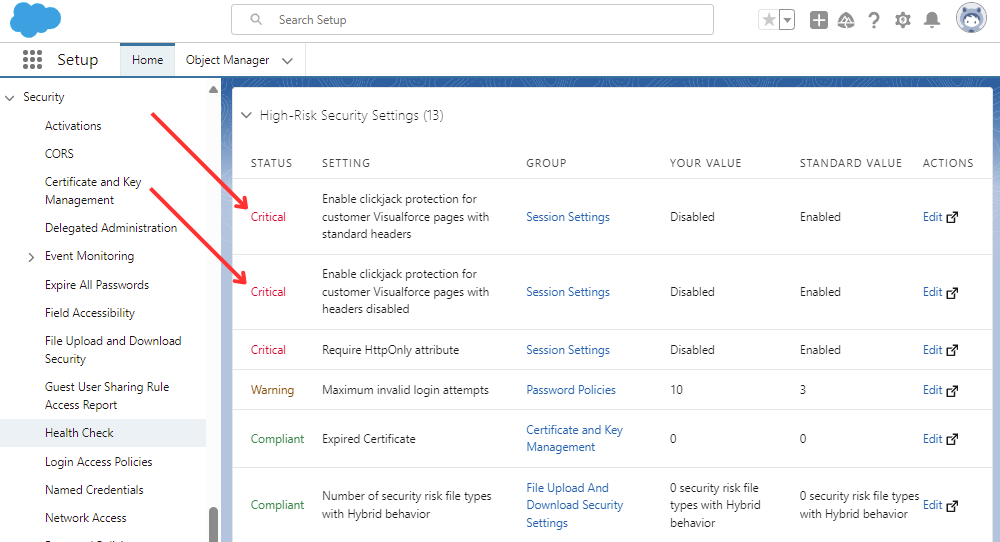Image resolution: width=1000 pixels, height=542 pixels.
Task: Click the Setup gear icon
Action: coord(903,20)
